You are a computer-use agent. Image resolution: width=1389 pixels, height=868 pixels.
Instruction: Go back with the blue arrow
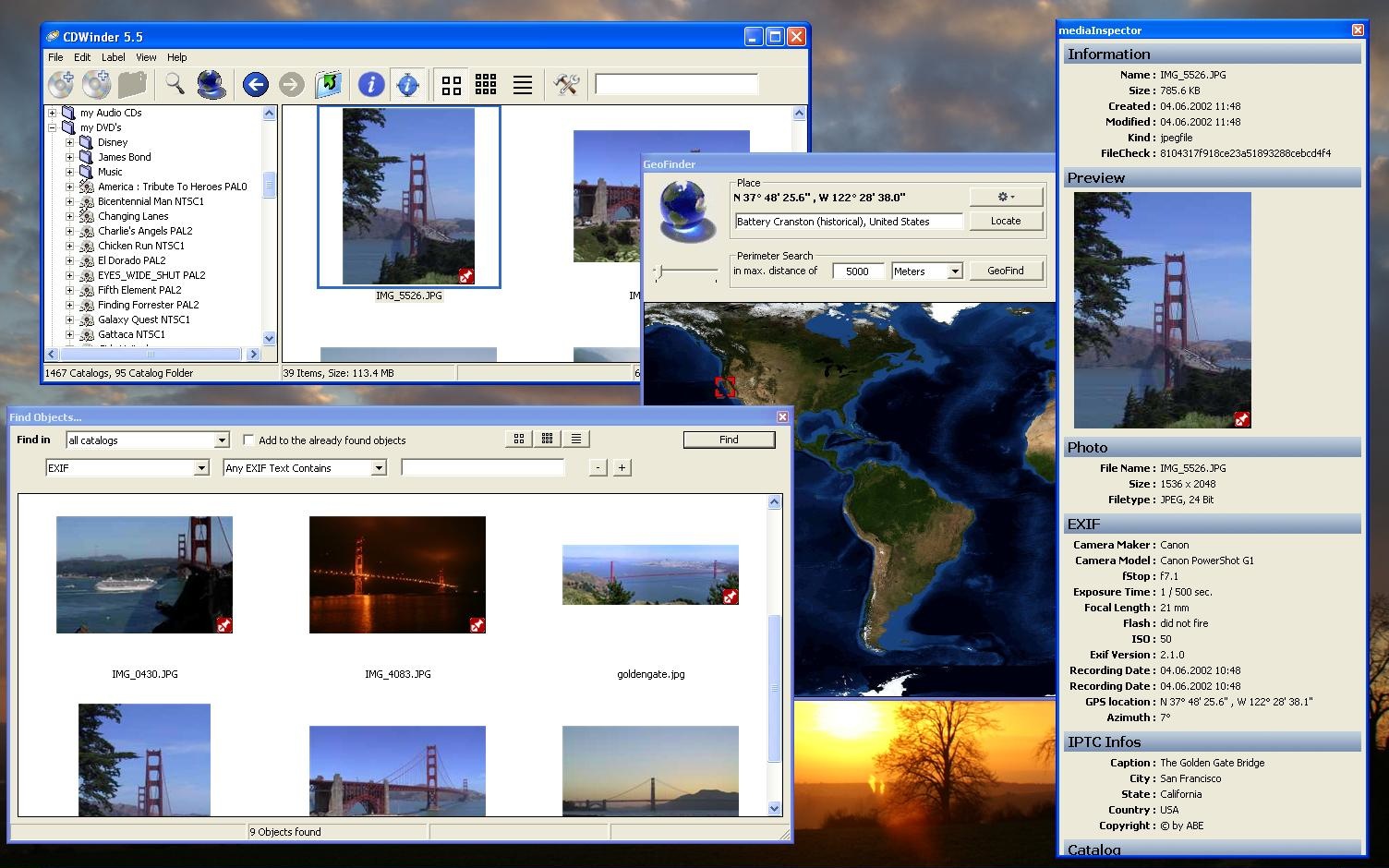(x=256, y=85)
